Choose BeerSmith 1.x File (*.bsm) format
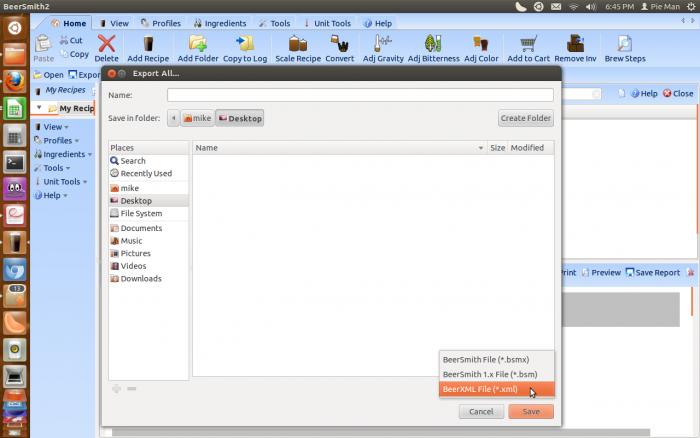Screen dimensions: 700x438 pyautogui.click(x=496, y=374)
